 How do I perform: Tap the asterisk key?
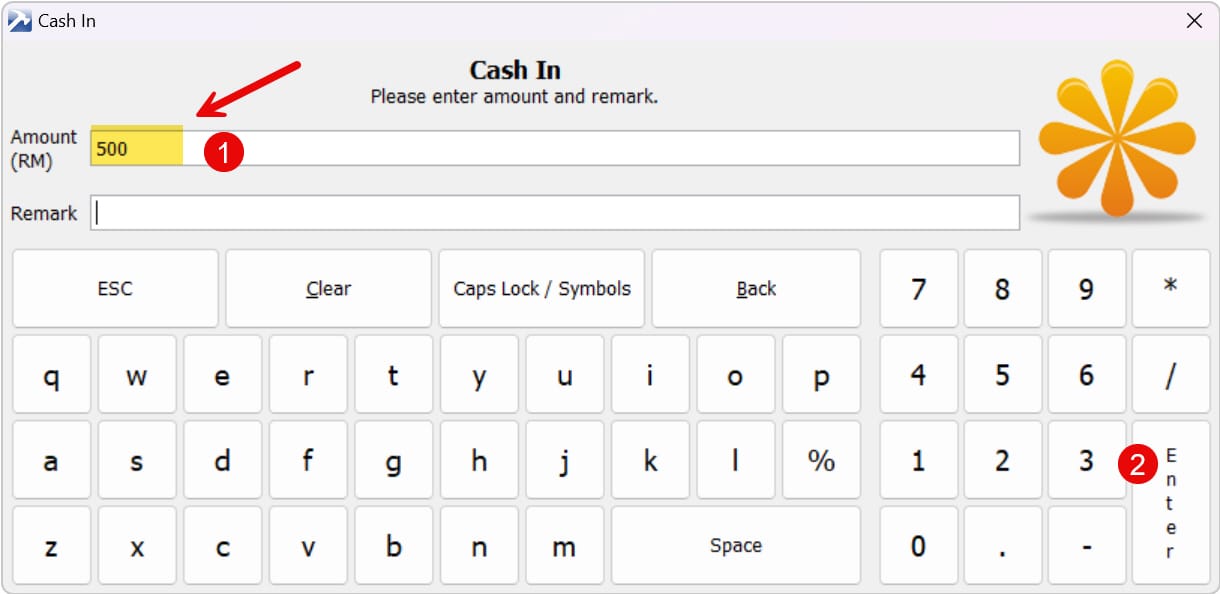(x=1170, y=289)
